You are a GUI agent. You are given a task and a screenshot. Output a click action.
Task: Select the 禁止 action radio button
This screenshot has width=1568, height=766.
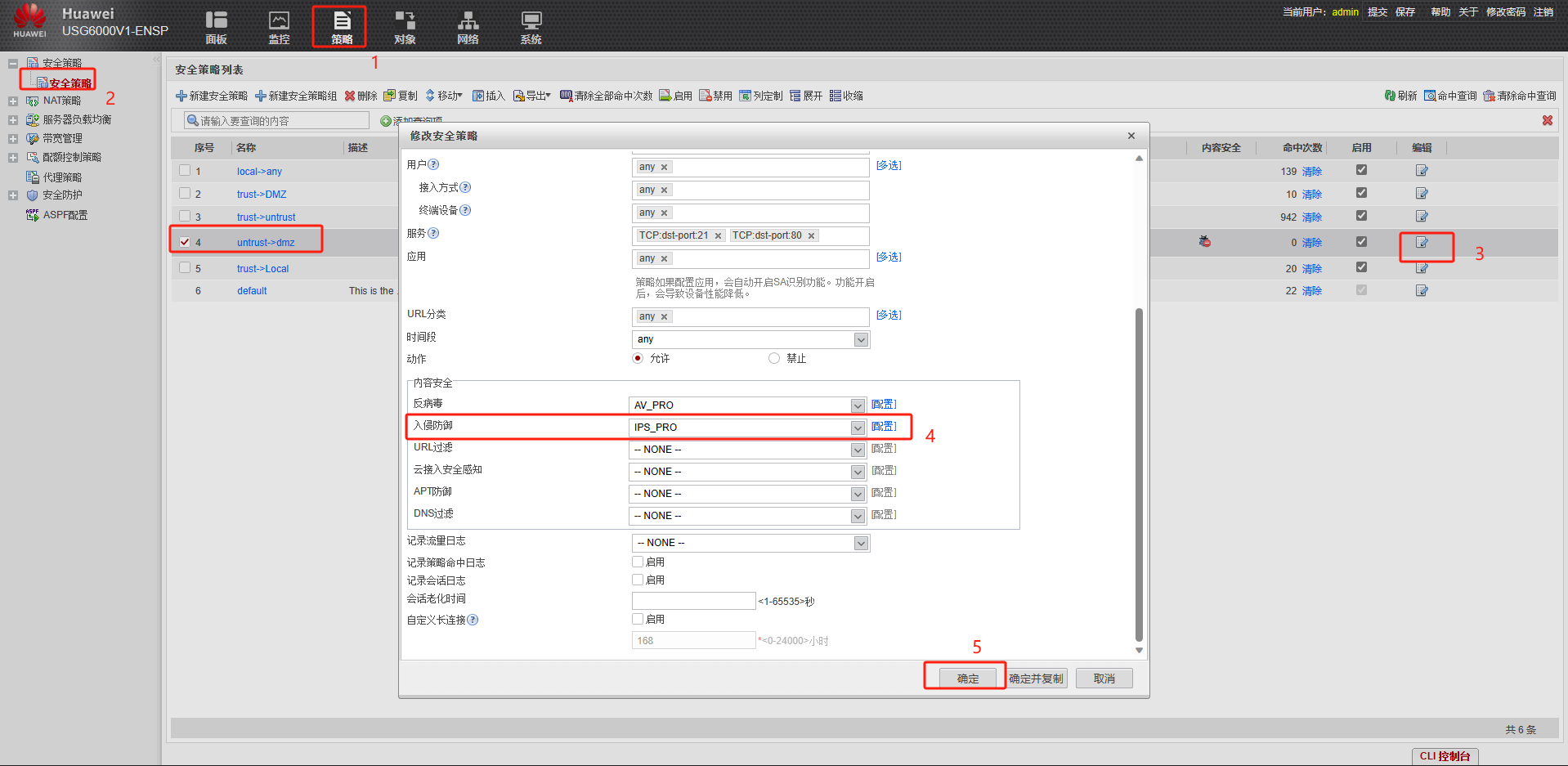[774, 358]
